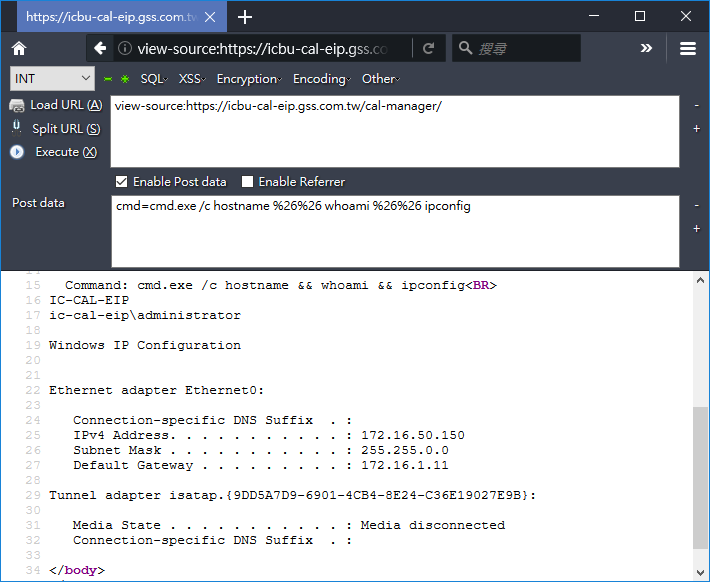The image size is (710, 582).
Task: Click the source view scrollbar thumb
Action: (700, 478)
